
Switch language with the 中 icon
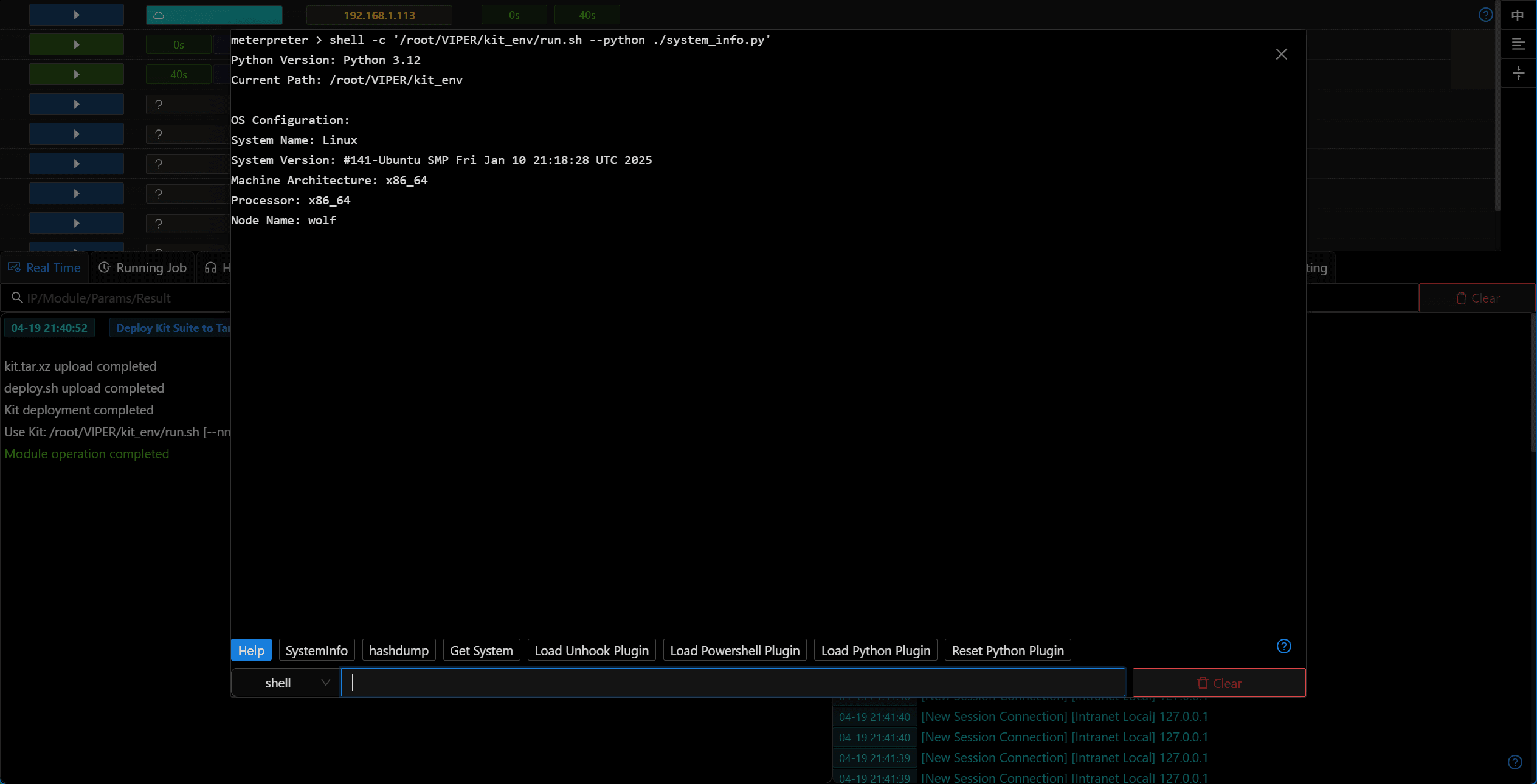(1518, 15)
